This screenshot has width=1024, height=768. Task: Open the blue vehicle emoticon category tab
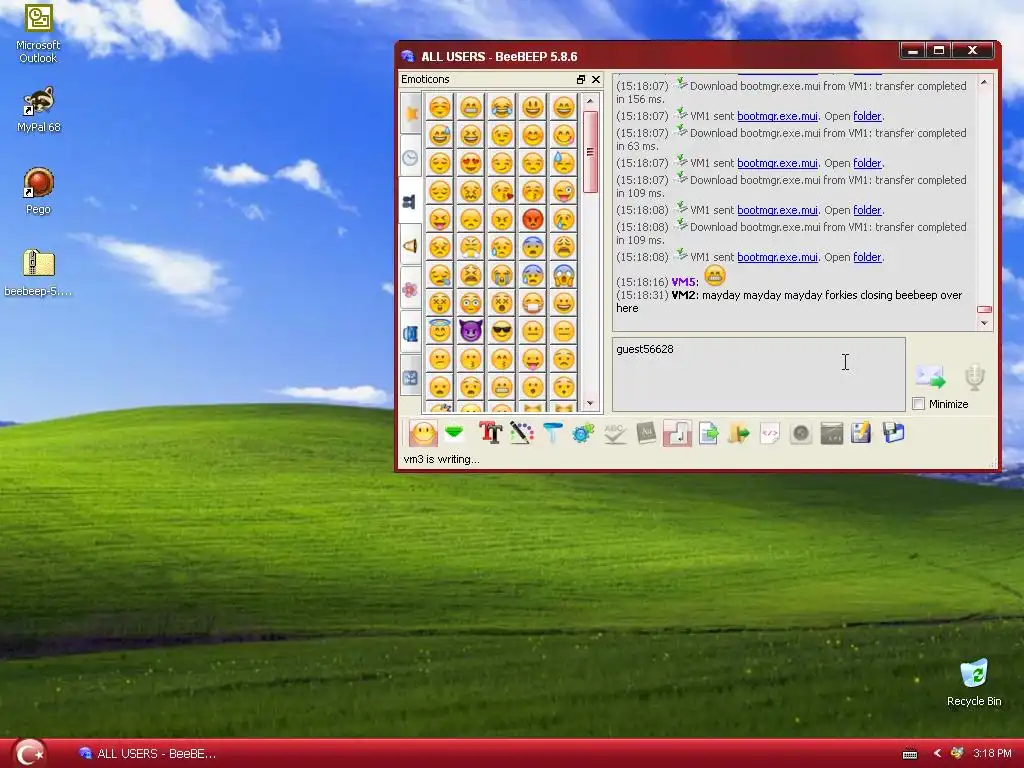(x=411, y=334)
